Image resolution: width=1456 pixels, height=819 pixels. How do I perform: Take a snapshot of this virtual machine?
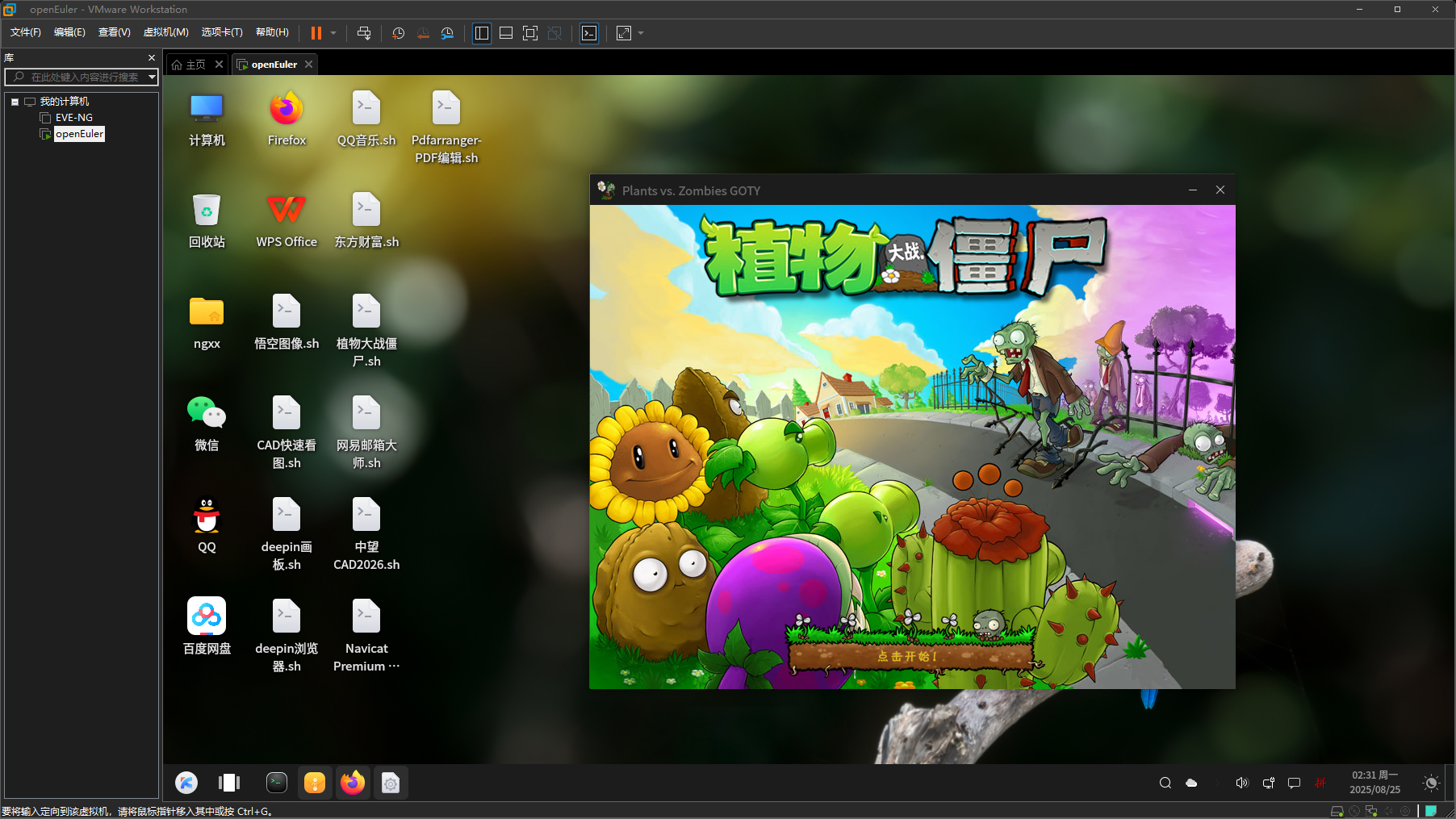pos(399,33)
